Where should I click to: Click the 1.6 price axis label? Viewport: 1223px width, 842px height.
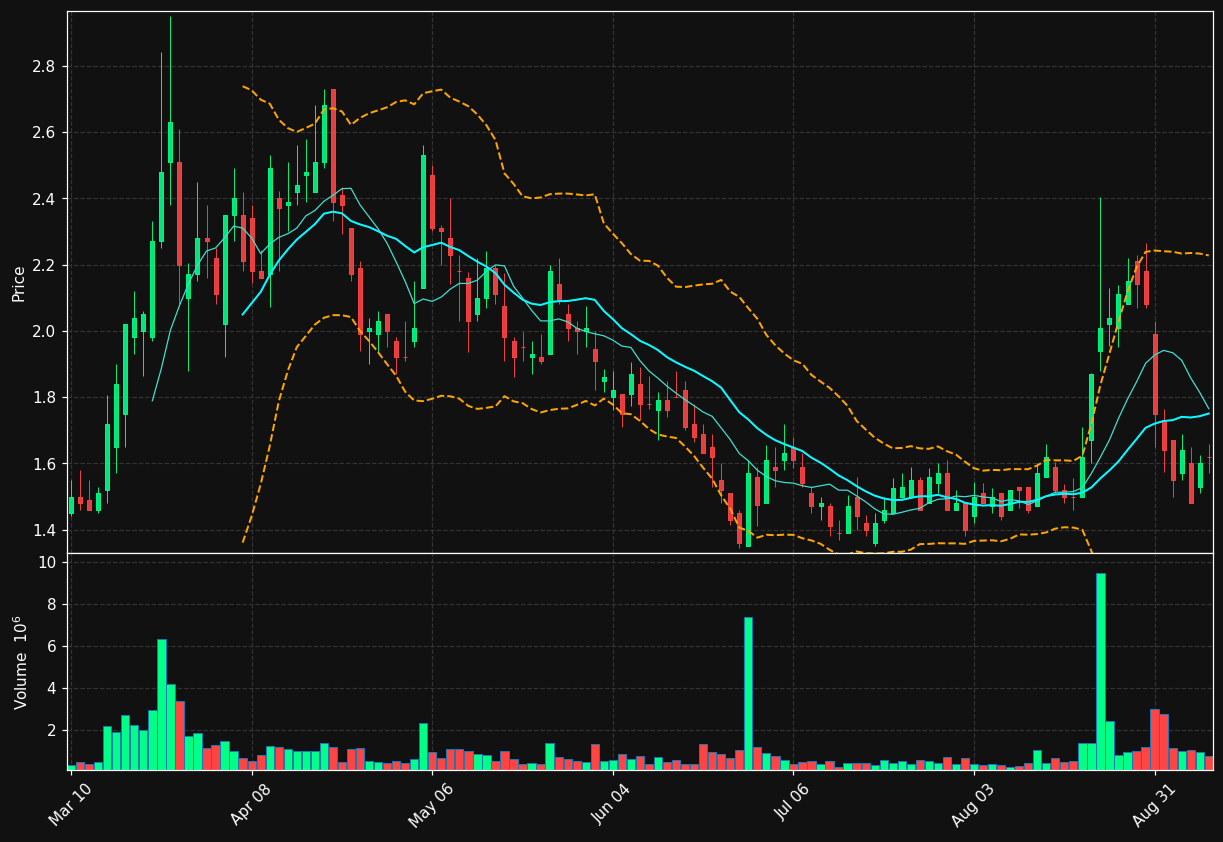(x=44, y=464)
